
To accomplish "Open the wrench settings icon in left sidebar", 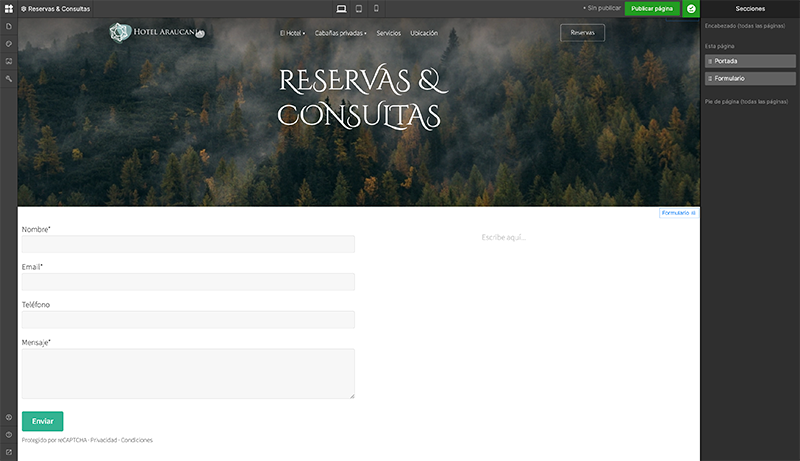I will click(x=9, y=79).
